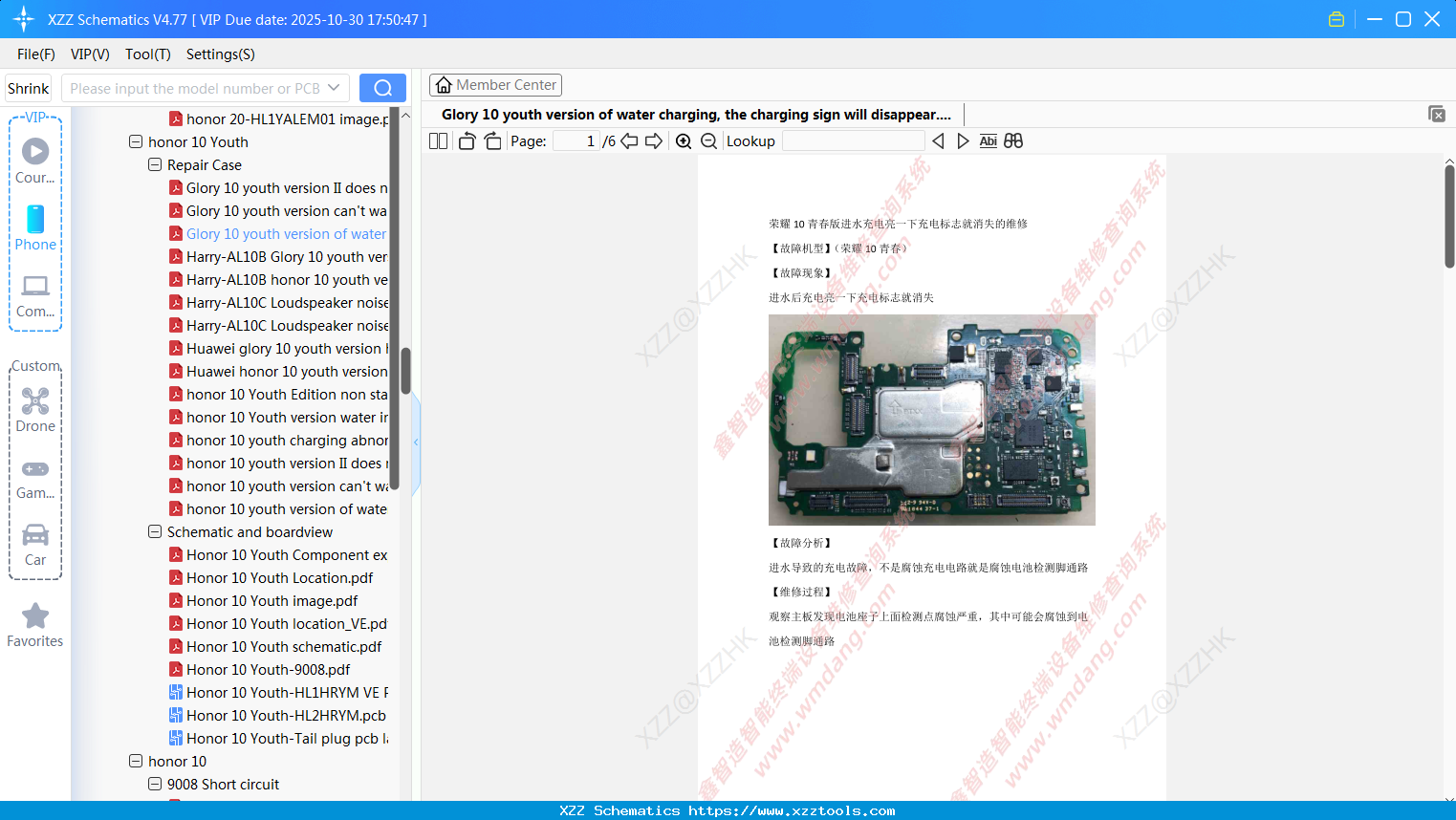This screenshot has height=820, width=1456.
Task: Click the page number field
Action: pyautogui.click(x=576, y=141)
